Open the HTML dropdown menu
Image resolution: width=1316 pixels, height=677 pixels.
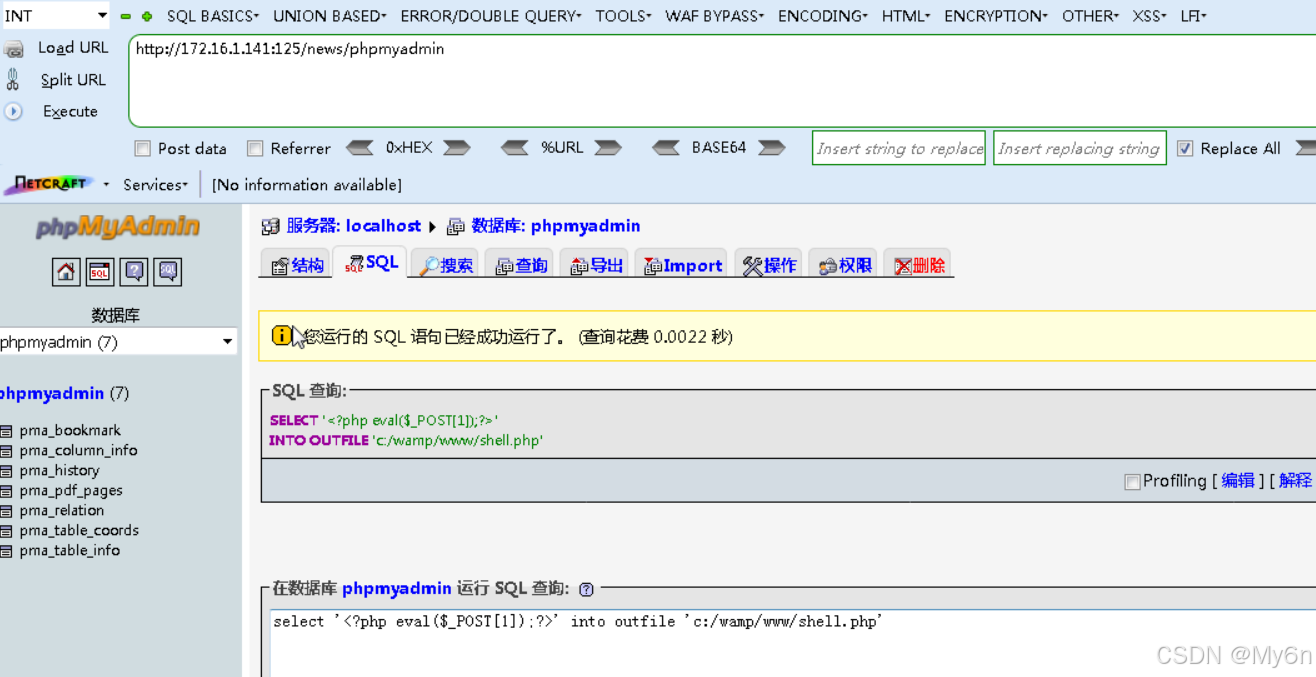[x=906, y=16]
